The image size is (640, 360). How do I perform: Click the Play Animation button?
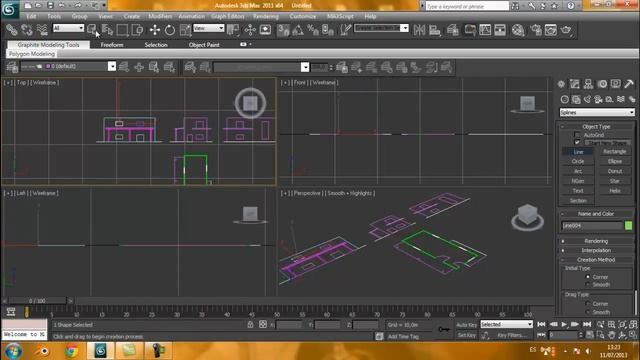point(564,324)
